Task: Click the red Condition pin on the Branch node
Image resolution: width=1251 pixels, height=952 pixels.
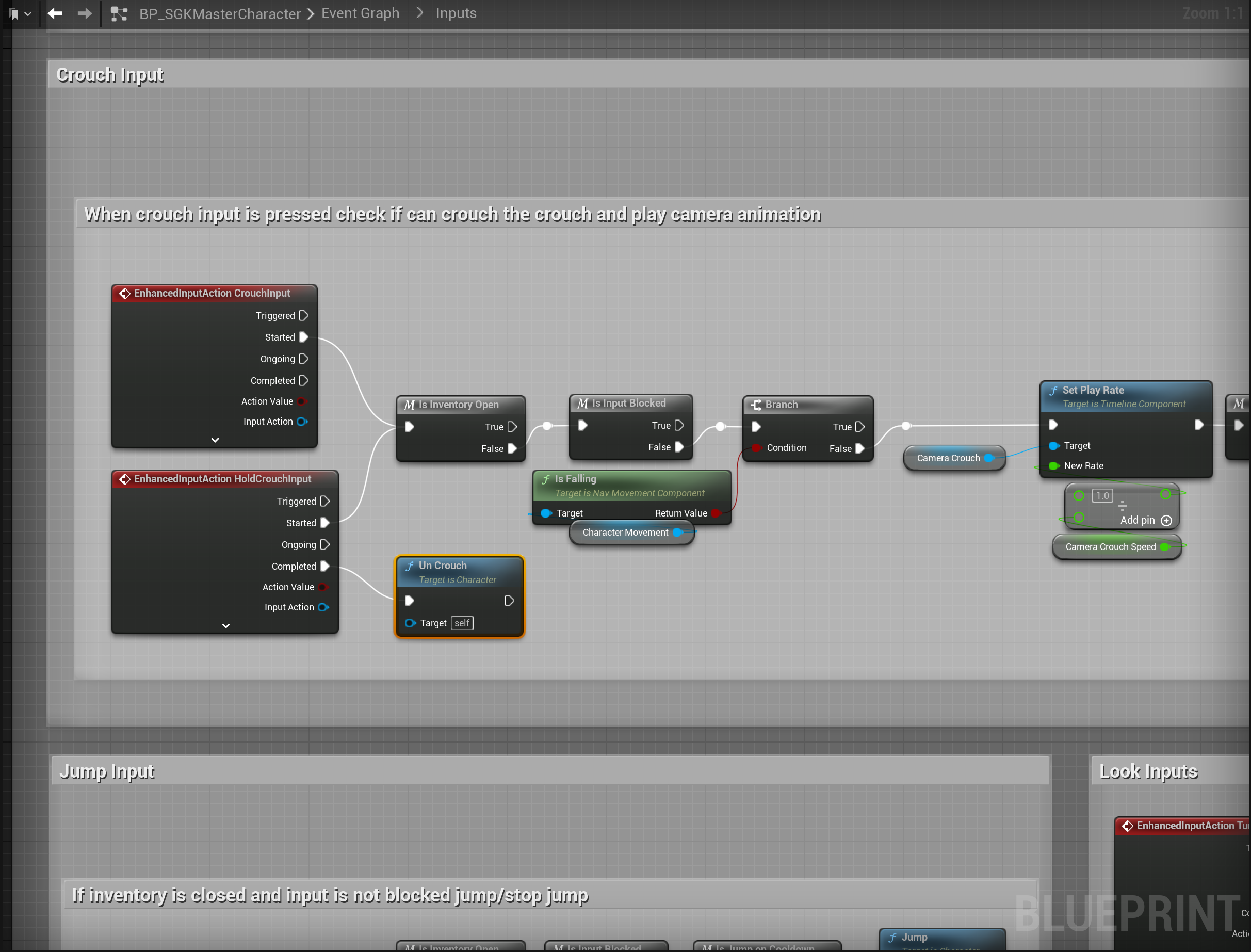Action: click(756, 448)
